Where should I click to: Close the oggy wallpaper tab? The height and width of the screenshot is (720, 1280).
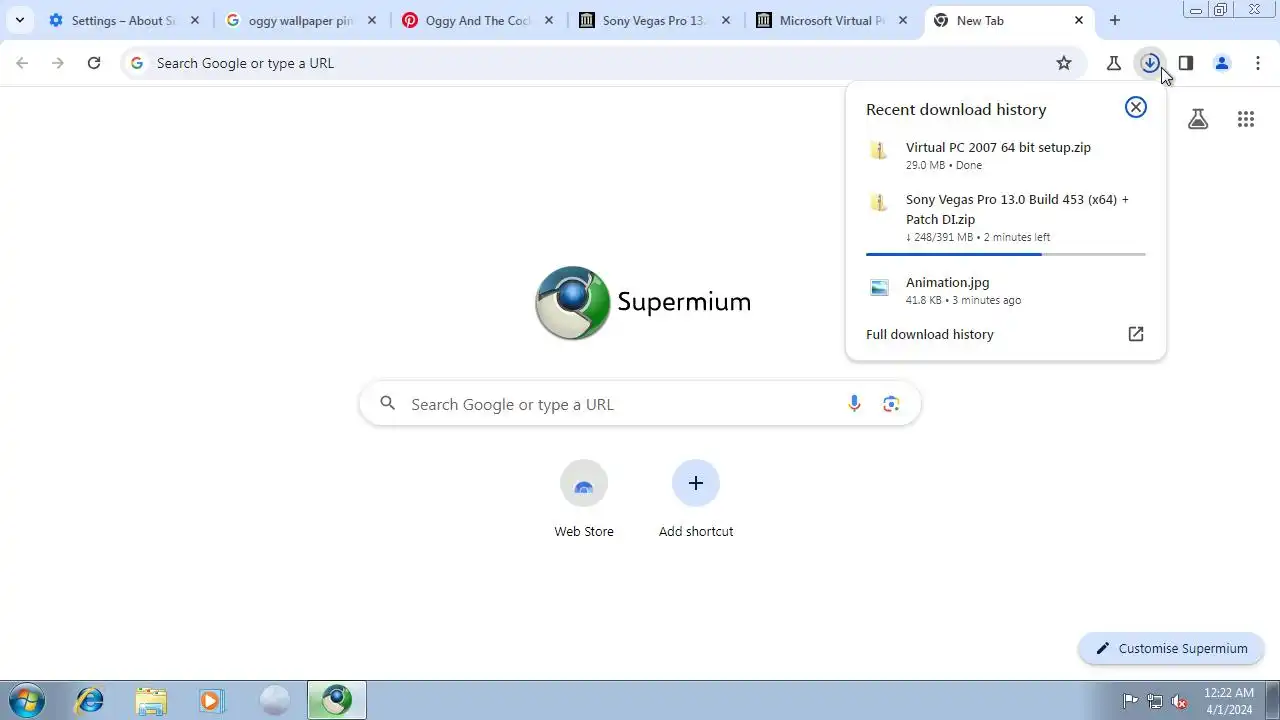(x=372, y=20)
